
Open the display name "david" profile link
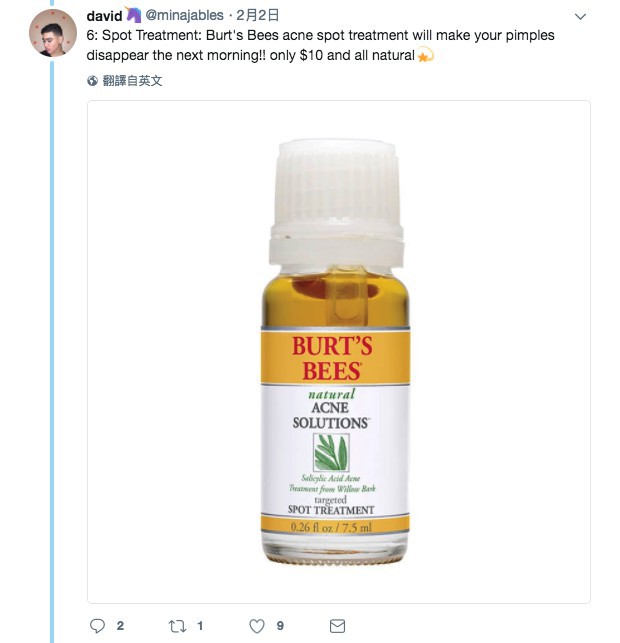(105, 16)
